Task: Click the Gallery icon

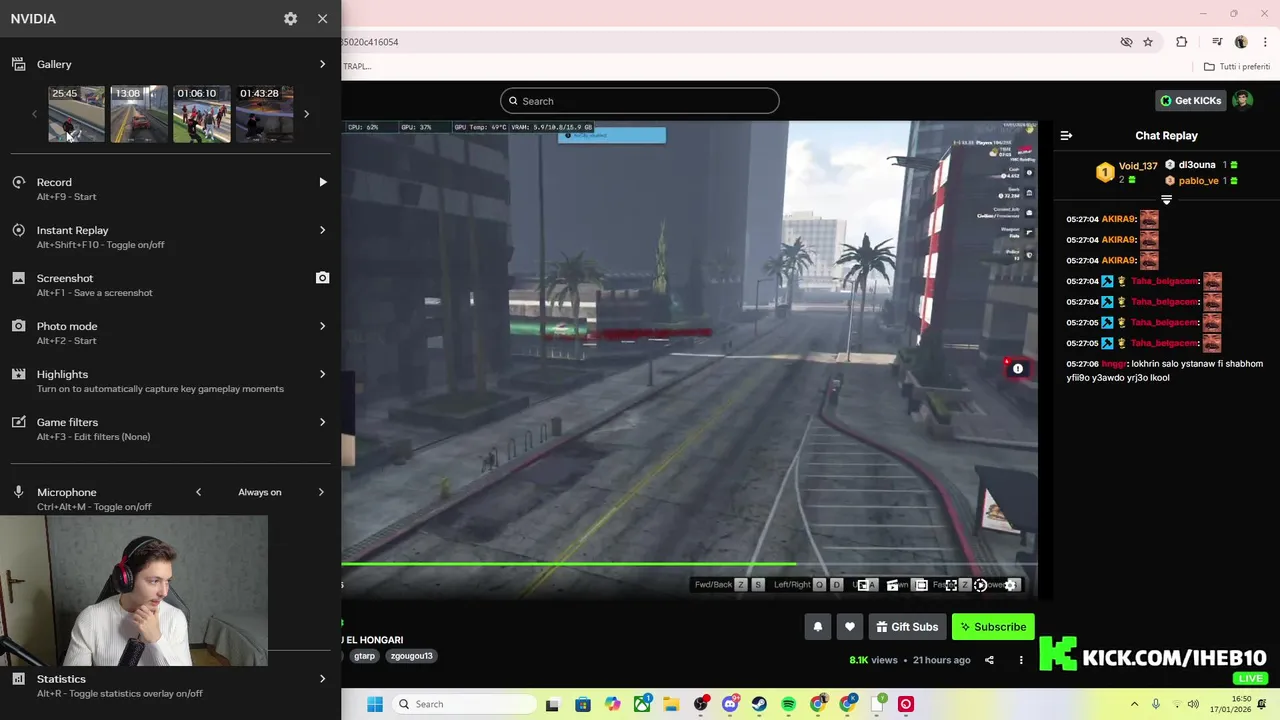Action: [x=18, y=64]
